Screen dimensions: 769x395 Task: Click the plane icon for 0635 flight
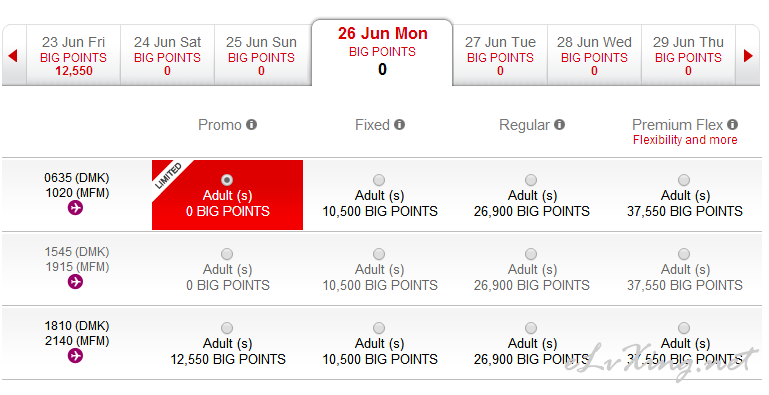[x=75, y=208]
